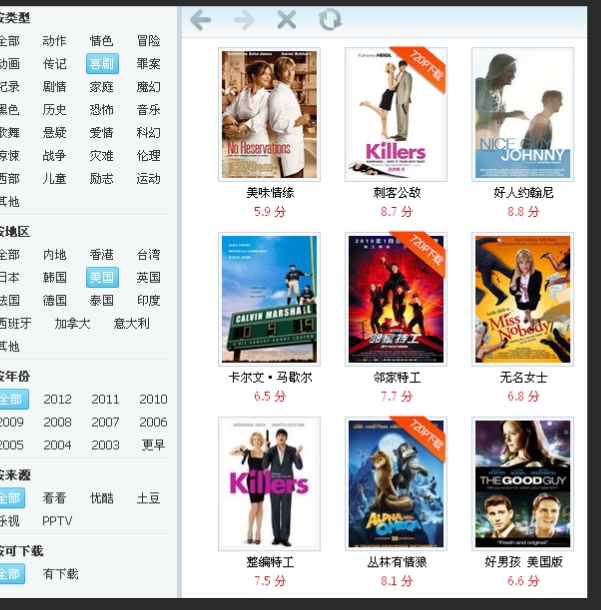The width and height of the screenshot is (601, 610).
Task: Select the 美国 region filter
Action: point(102,277)
